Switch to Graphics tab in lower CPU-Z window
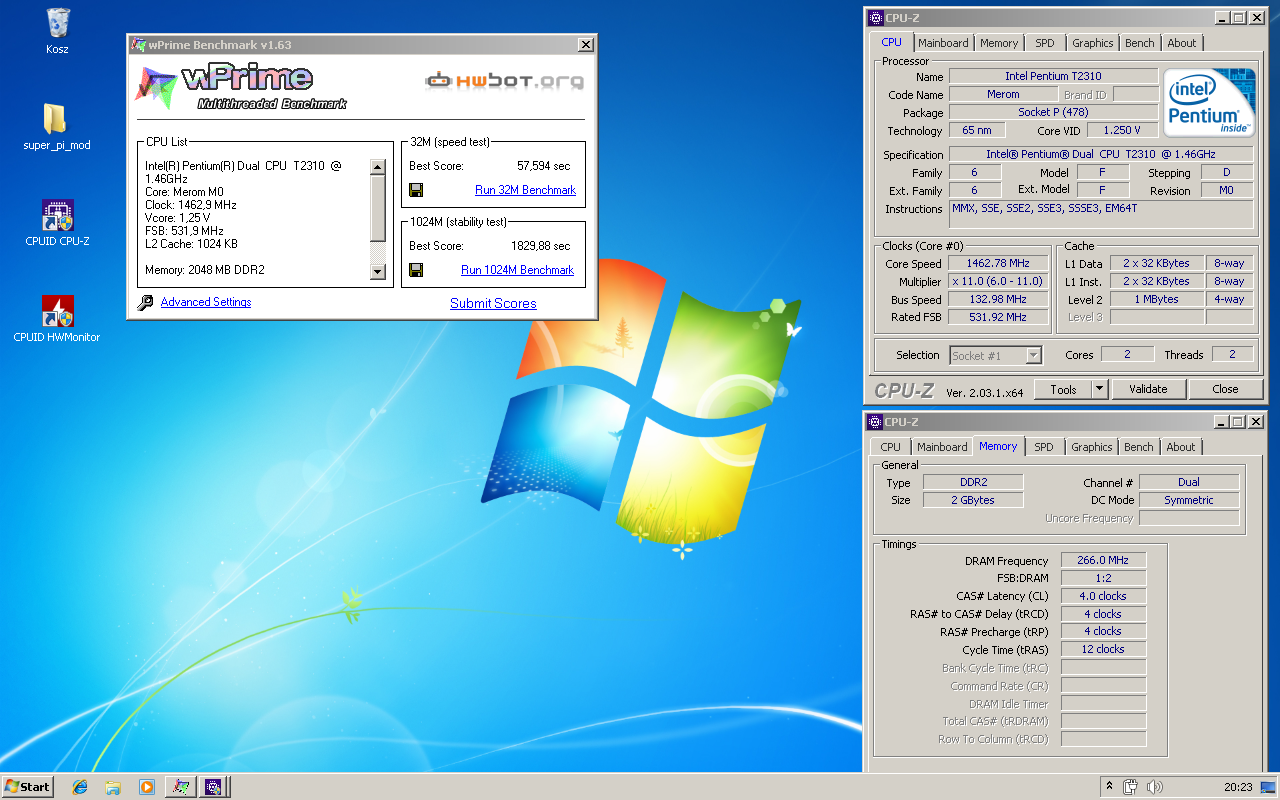Viewport: 1280px width, 800px height. point(1091,447)
